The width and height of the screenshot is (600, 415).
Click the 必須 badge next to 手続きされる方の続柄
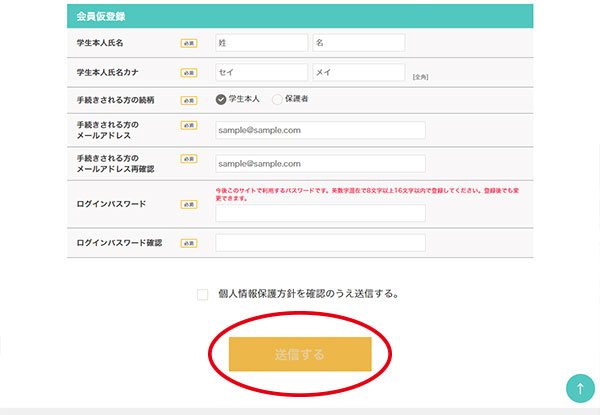(x=189, y=100)
